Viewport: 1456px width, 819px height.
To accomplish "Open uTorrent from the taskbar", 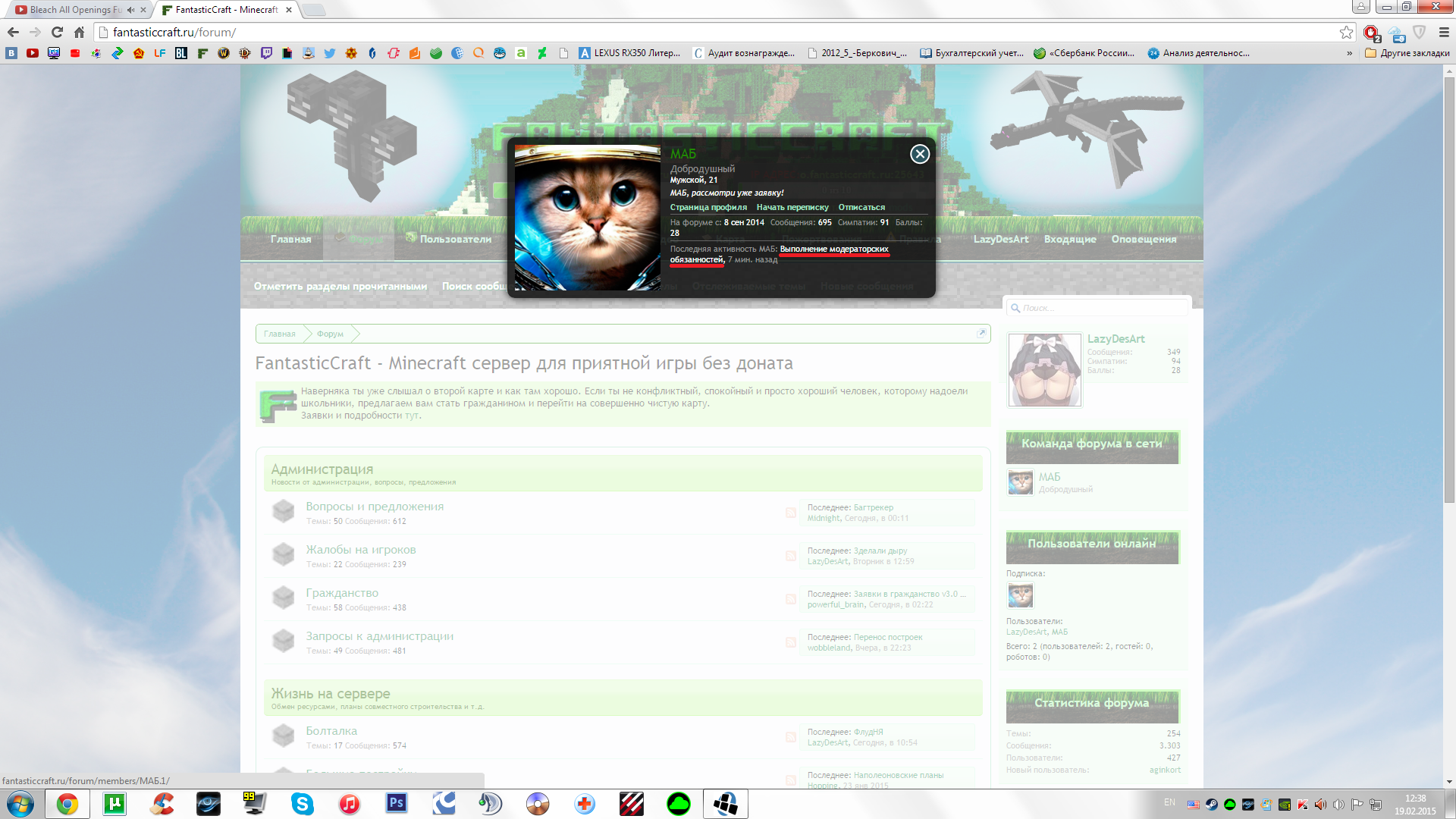I will click(115, 804).
